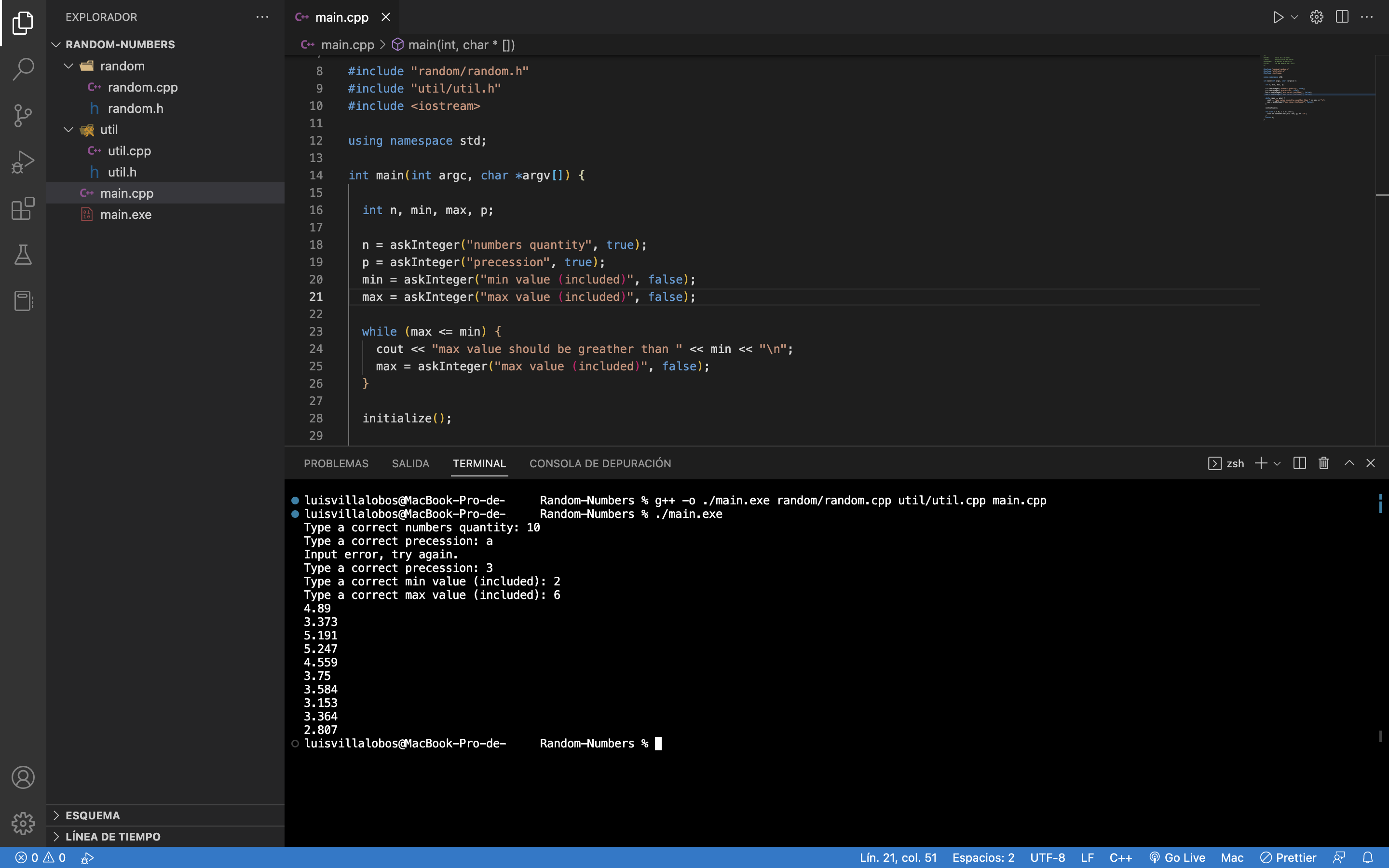
Task: Open the Testing flask view
Action: (23, 254)
